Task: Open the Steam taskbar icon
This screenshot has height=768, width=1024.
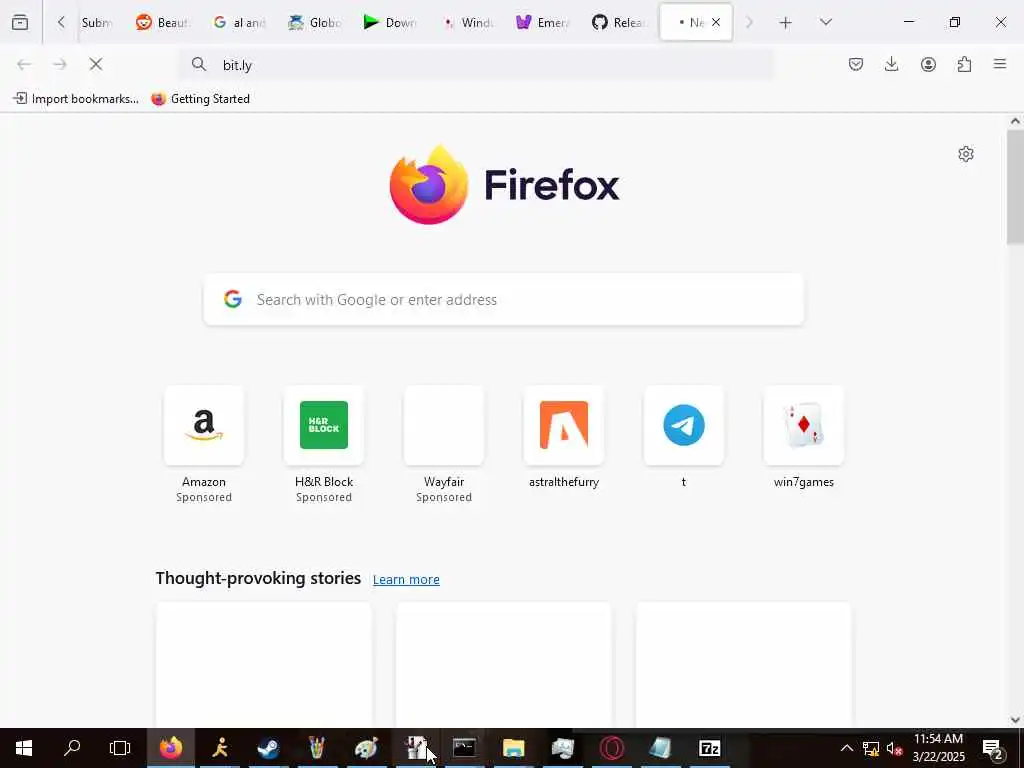Action: 268,748
